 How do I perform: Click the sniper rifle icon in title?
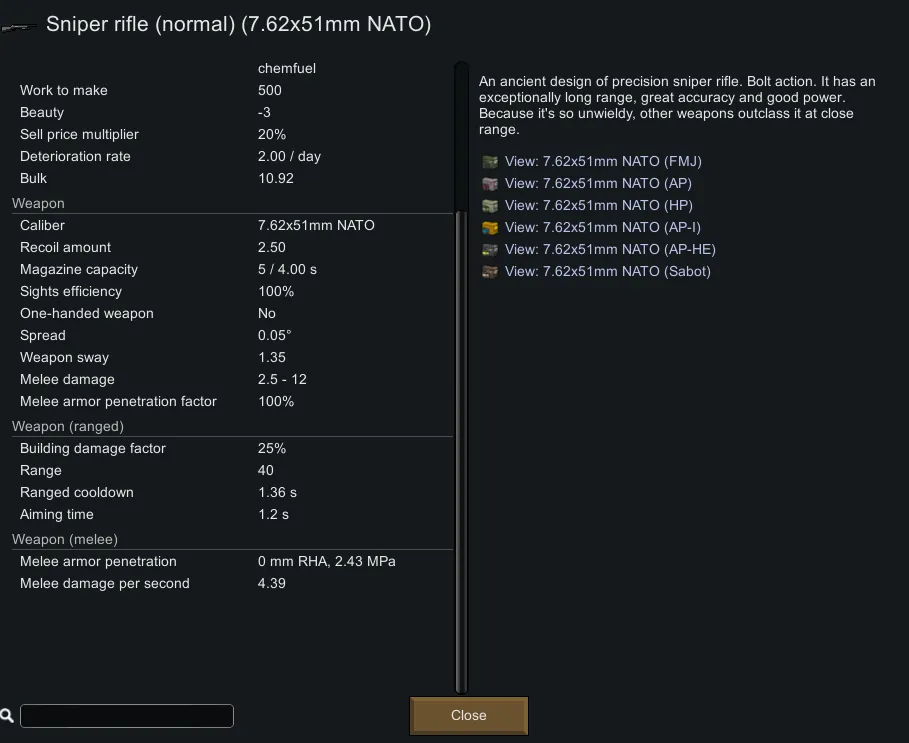point(21,25)
